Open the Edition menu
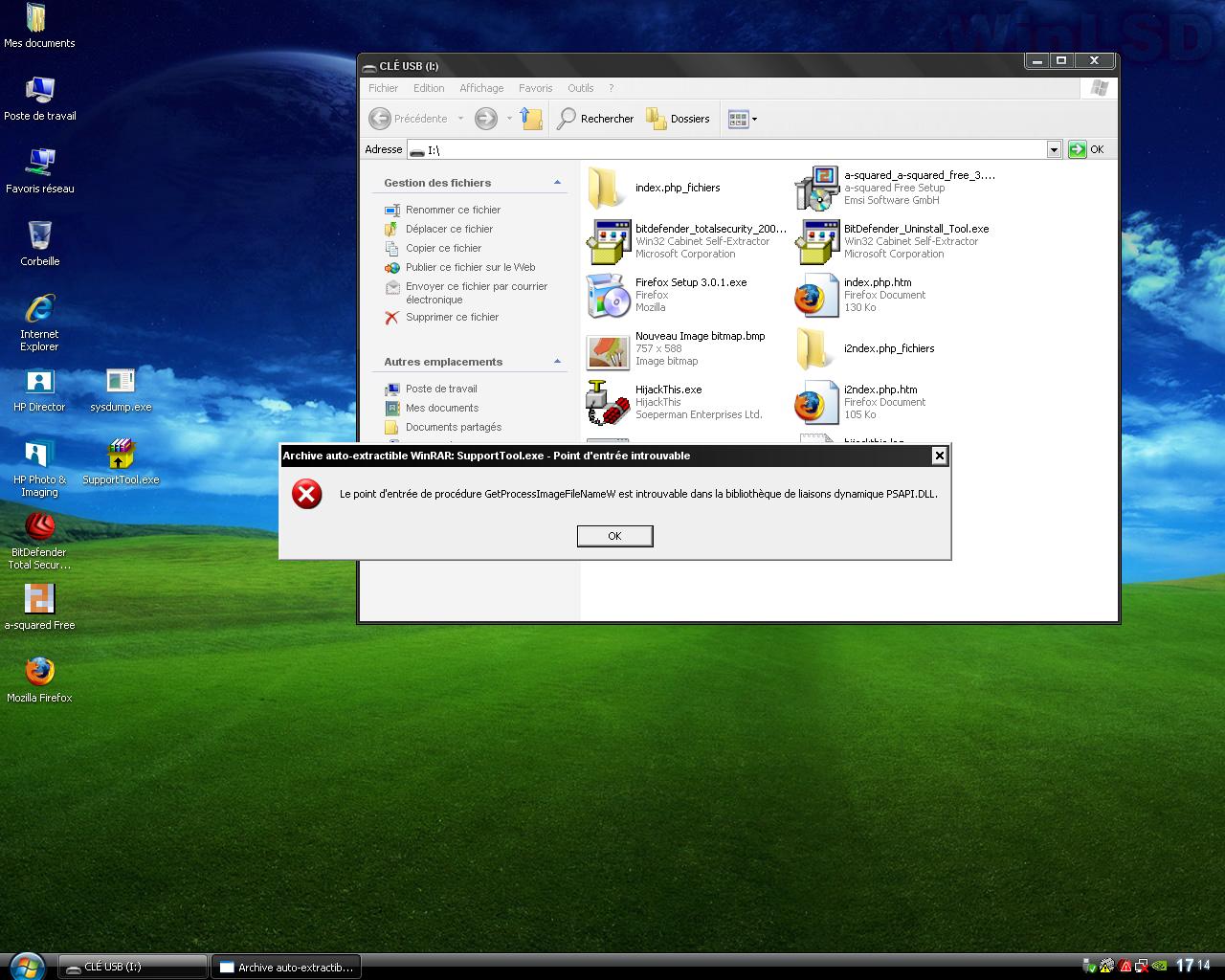This screenshot has width=1225, height=980. pos(429,88)
